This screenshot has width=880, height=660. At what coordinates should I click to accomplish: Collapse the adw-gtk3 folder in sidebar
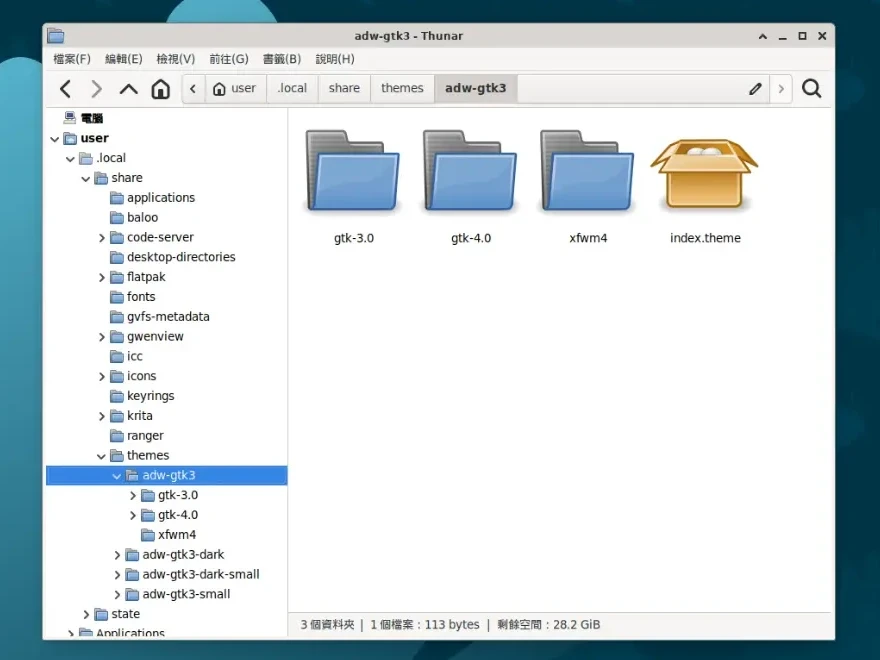click(x=116, y=475)
